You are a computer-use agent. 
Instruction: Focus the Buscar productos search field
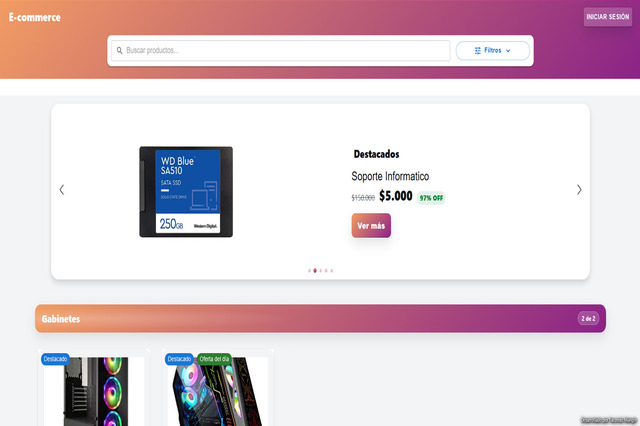click(281, 51)
